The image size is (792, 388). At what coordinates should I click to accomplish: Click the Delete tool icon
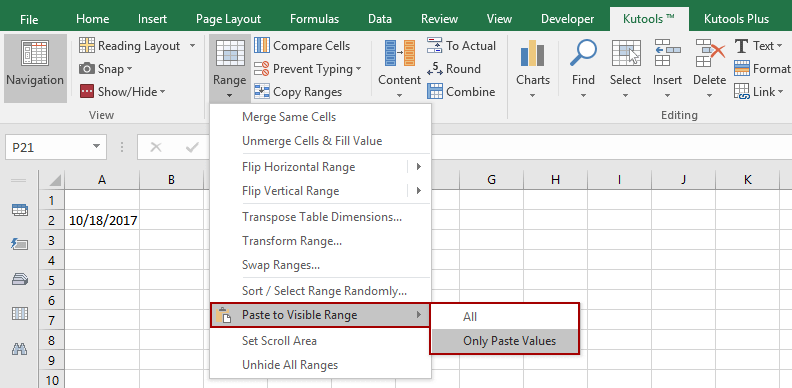(x=710, y=53)
